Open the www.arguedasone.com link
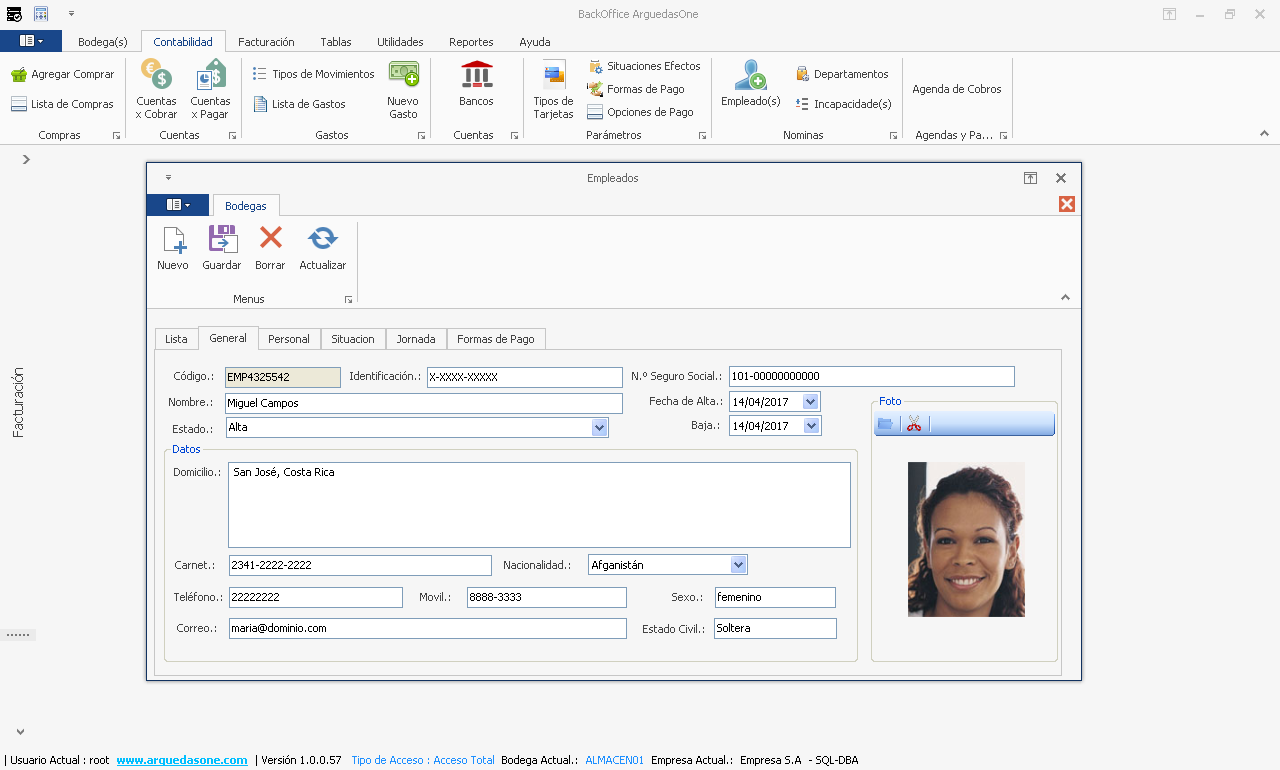Image resolution: width=1280 pixels, height=770 pixels. click(x=181, y=760)
